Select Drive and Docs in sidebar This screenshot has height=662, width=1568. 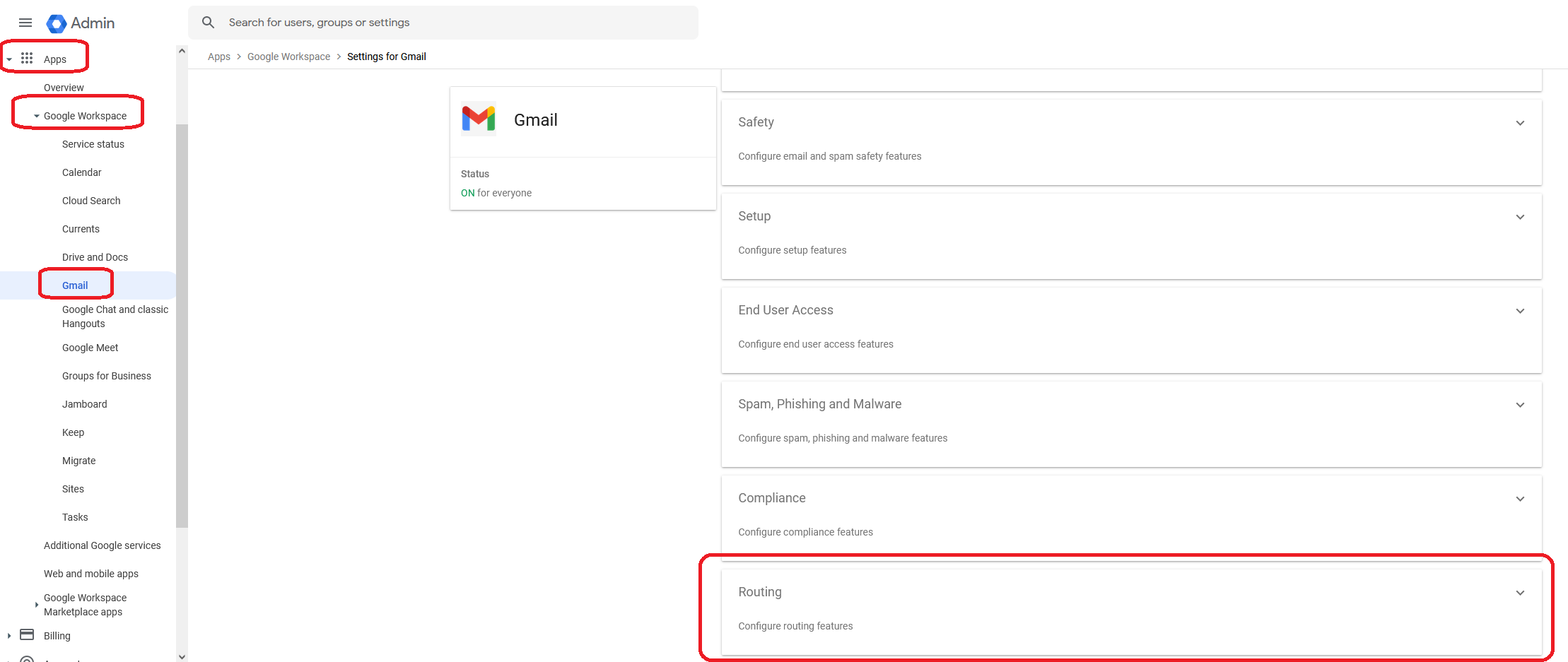tap(95, 257)
